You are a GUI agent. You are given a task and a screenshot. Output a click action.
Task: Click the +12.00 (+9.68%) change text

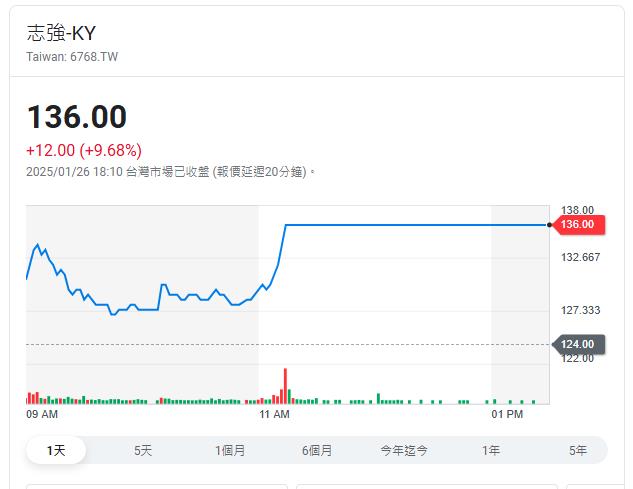(x=84, y=150)
